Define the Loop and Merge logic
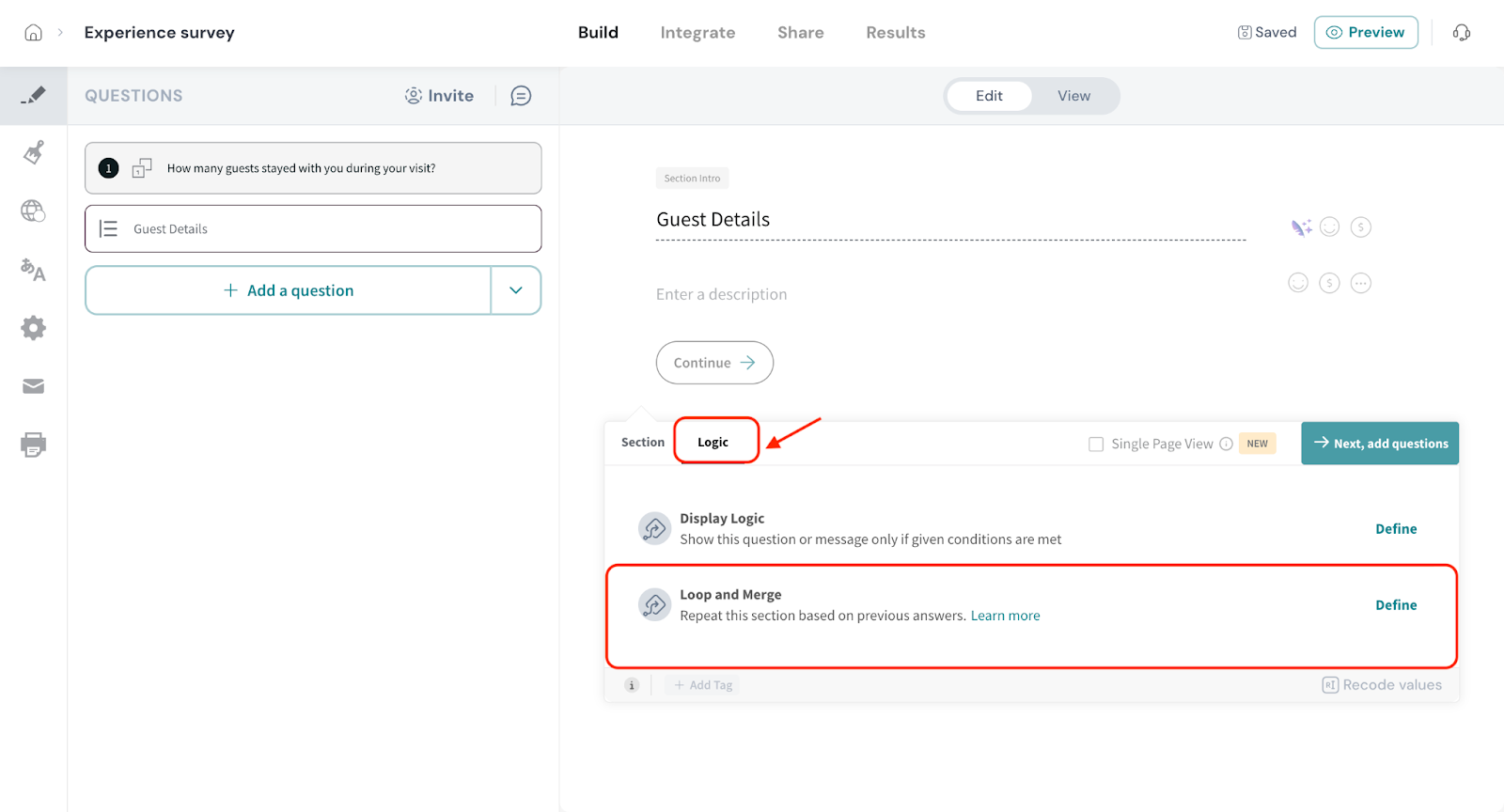 point(1396,605)
